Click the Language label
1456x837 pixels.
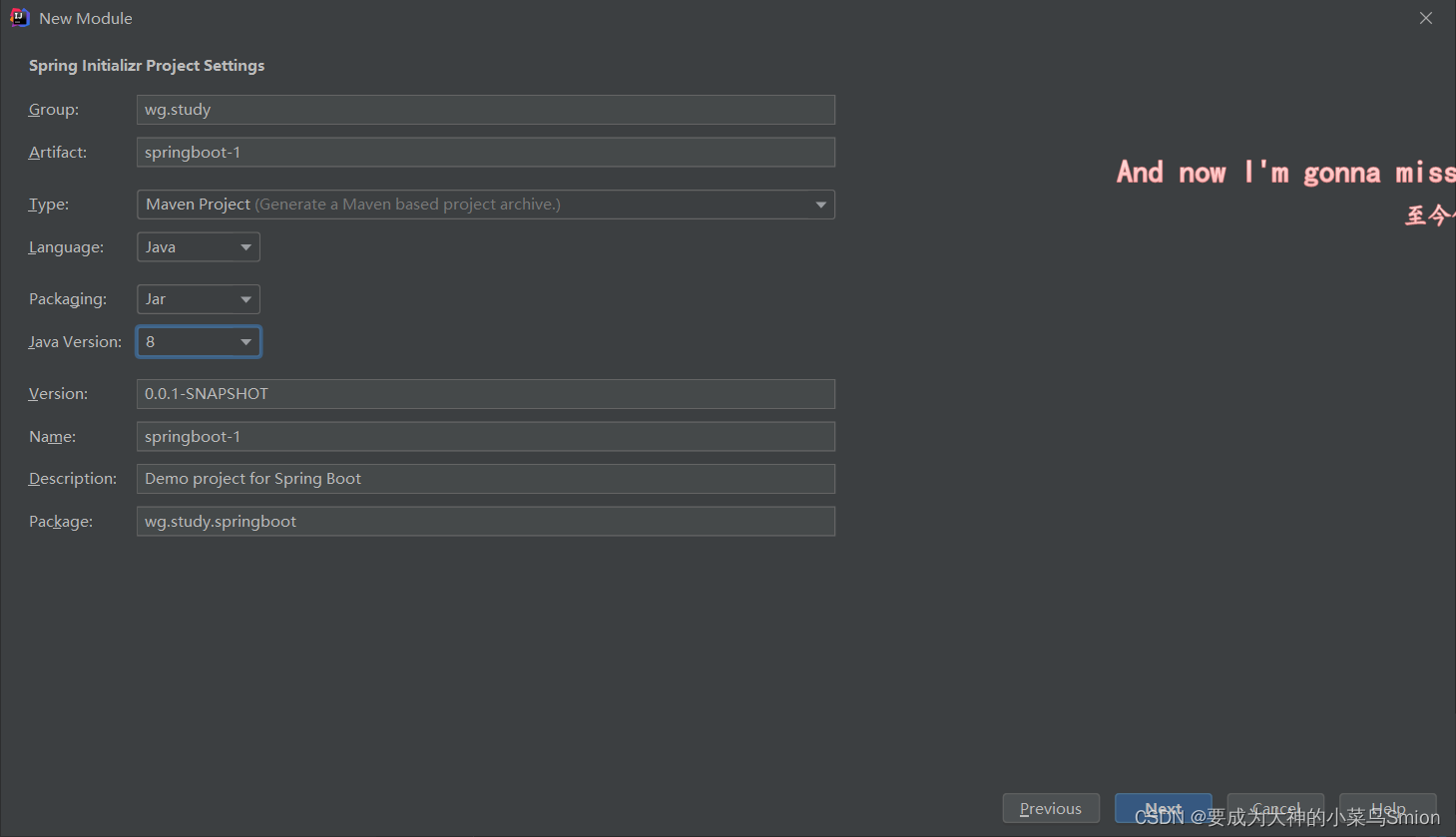(x=66, y=247)
